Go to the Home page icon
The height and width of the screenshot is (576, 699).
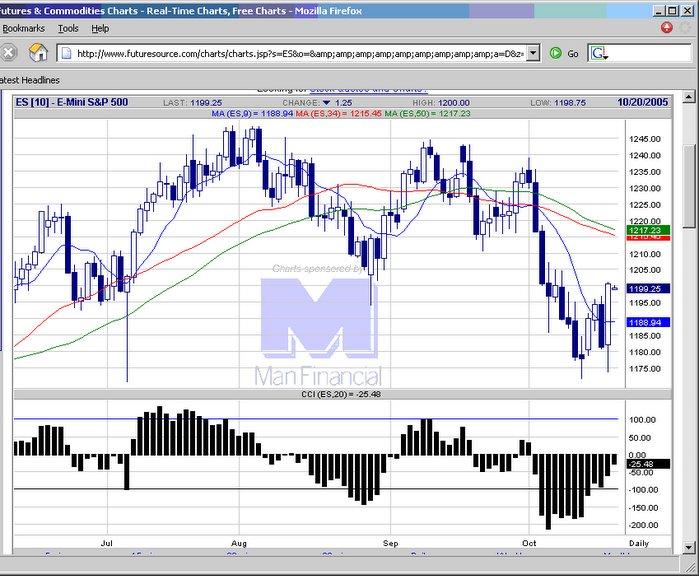[x=38, y=53]
